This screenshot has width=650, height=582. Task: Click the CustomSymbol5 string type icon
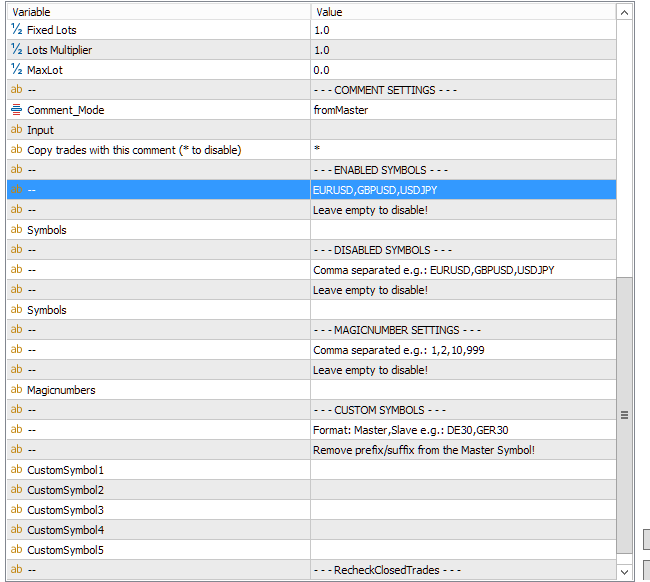point(16,550)
